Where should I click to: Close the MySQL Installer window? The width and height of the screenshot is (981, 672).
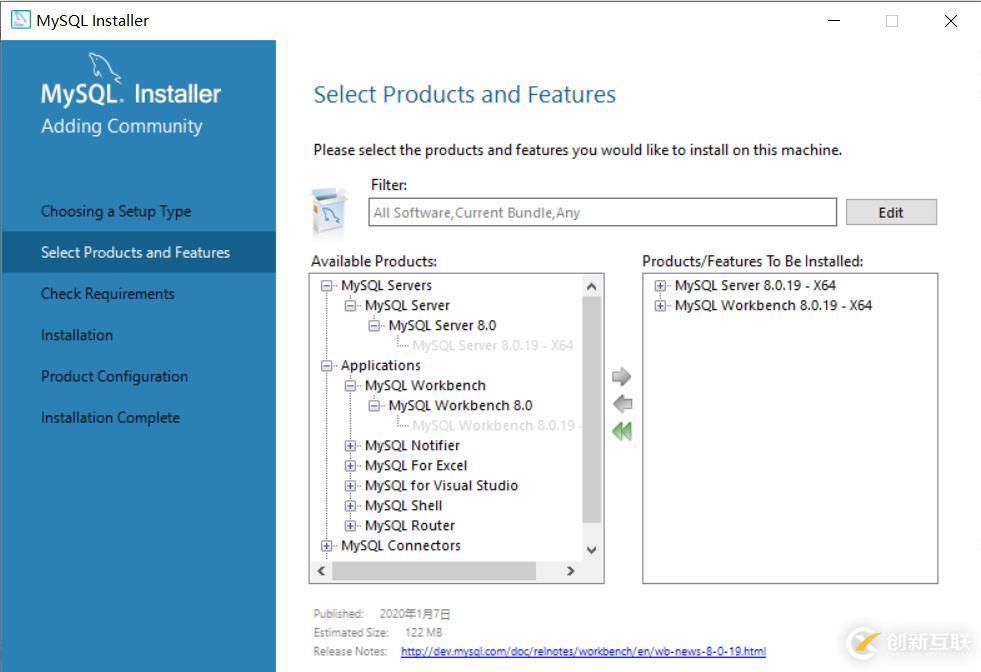pyautogui.click(x=950, y=21)
